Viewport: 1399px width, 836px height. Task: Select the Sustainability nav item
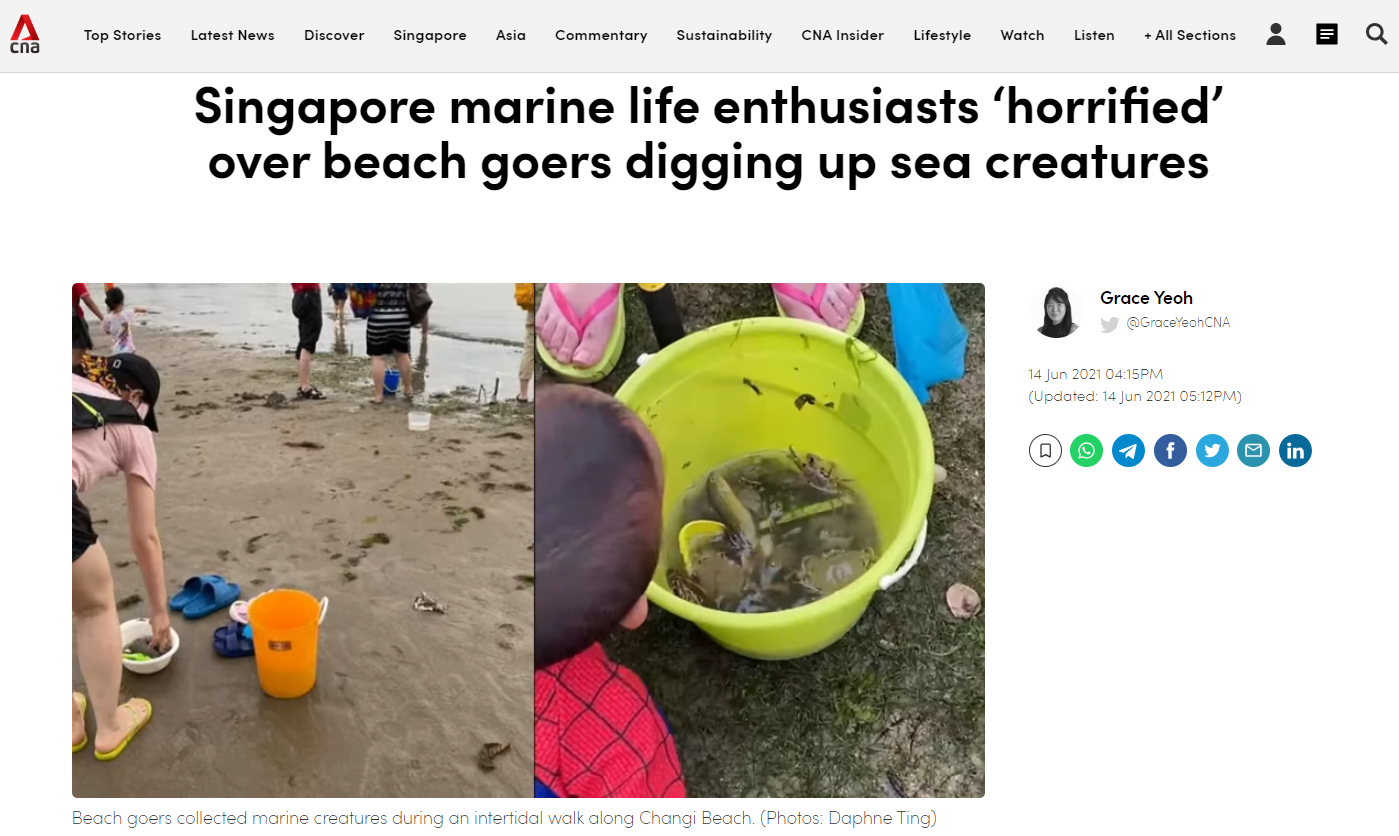pos(724,35)
